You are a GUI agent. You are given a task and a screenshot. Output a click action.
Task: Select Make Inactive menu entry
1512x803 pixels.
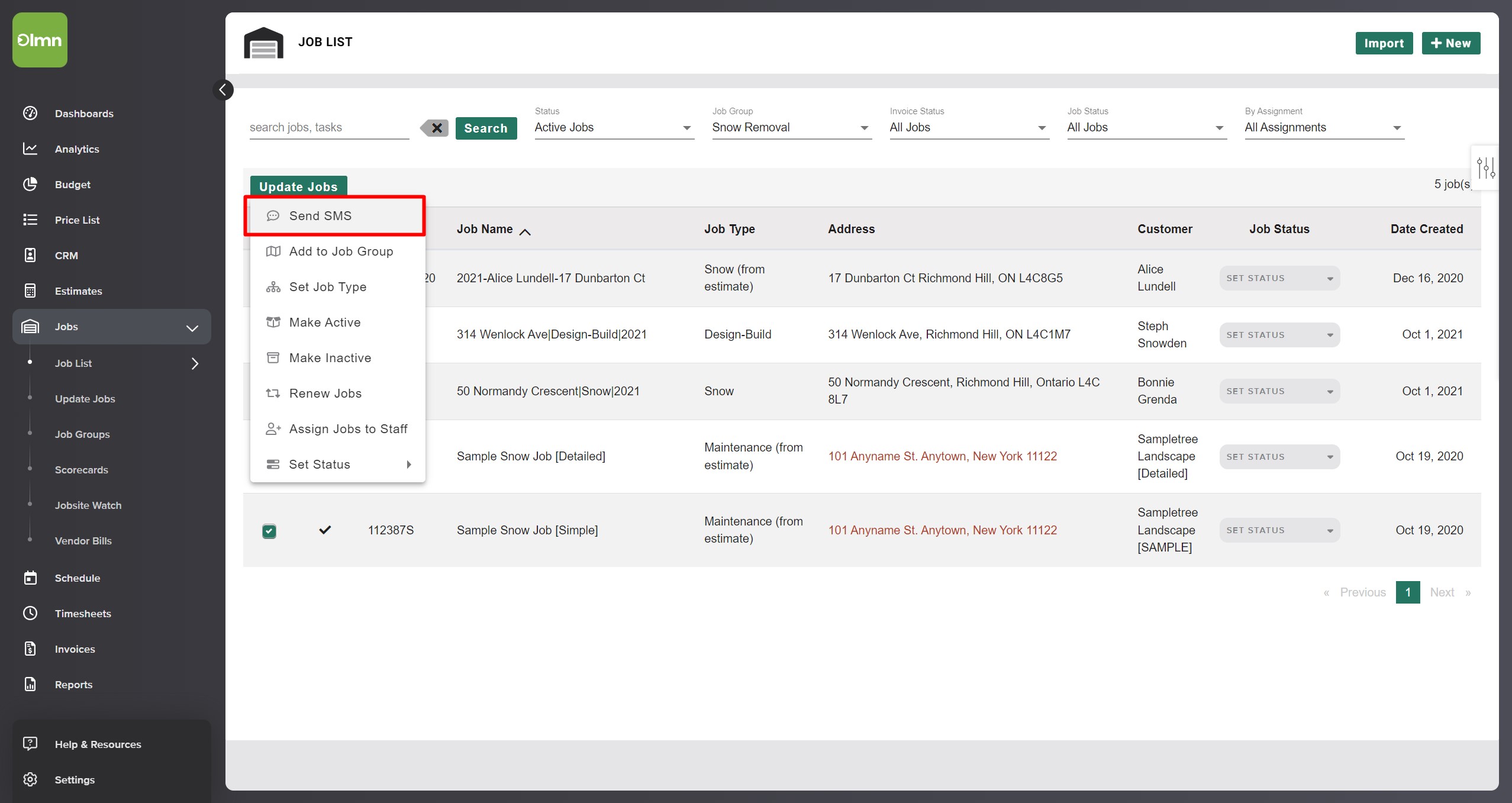click(337, 358)
